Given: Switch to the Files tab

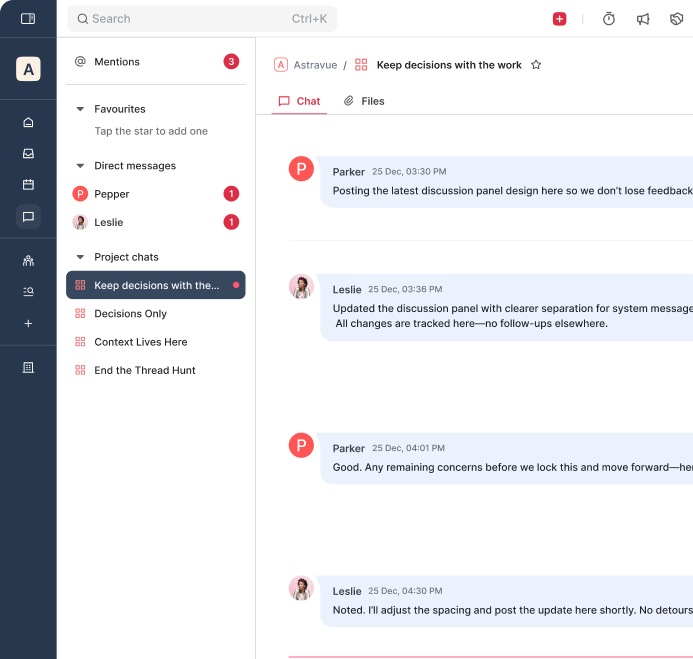Looking at the screenshot, I should click(364, 101).
